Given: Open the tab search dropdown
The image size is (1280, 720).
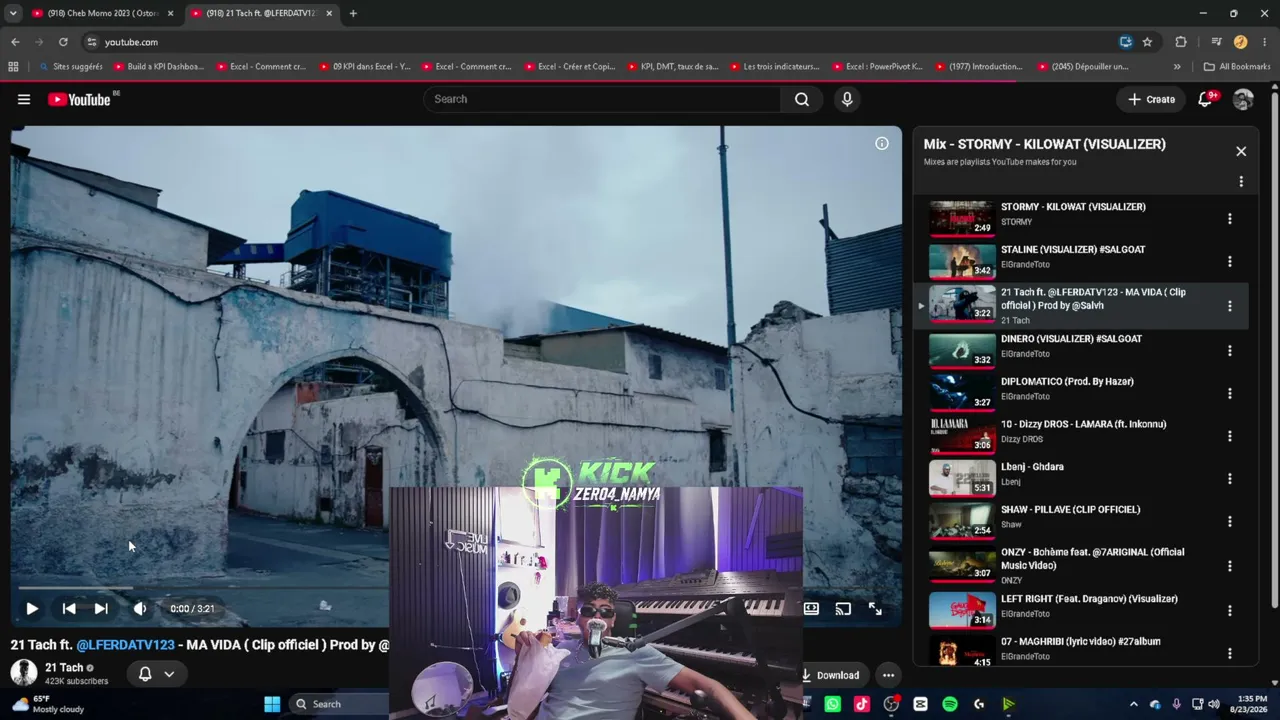Looking at the screenshot, I should pyautogui.click(x=13, y=13).
